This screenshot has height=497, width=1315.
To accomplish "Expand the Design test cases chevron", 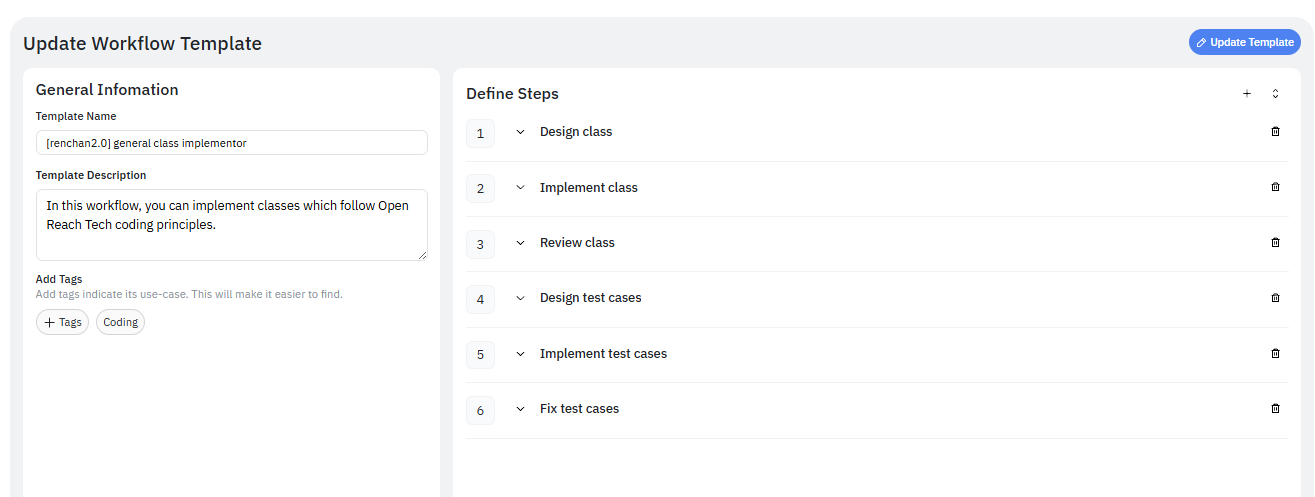I will [520, 298].
